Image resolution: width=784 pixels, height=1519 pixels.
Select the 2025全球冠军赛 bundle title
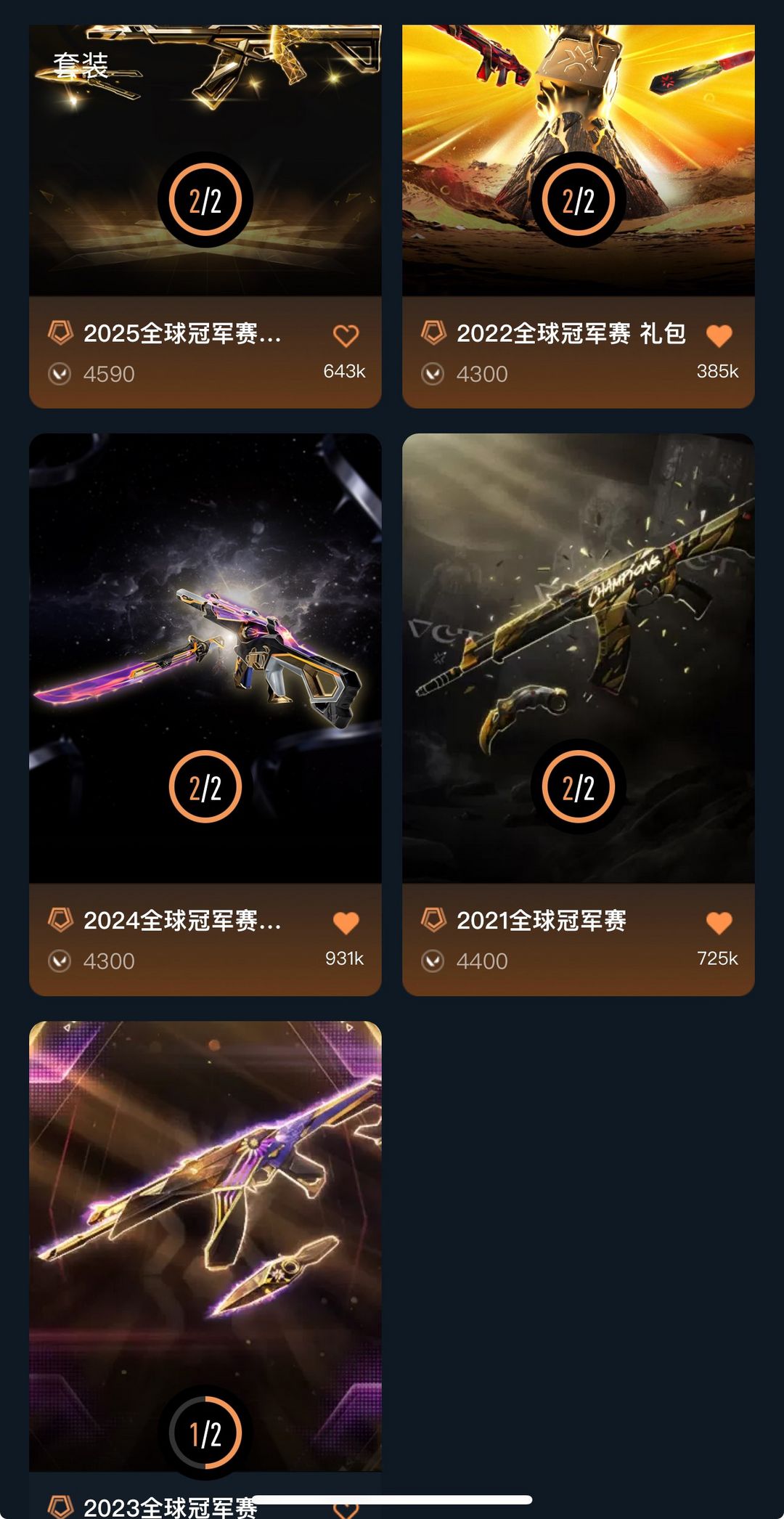coord(182,333)
